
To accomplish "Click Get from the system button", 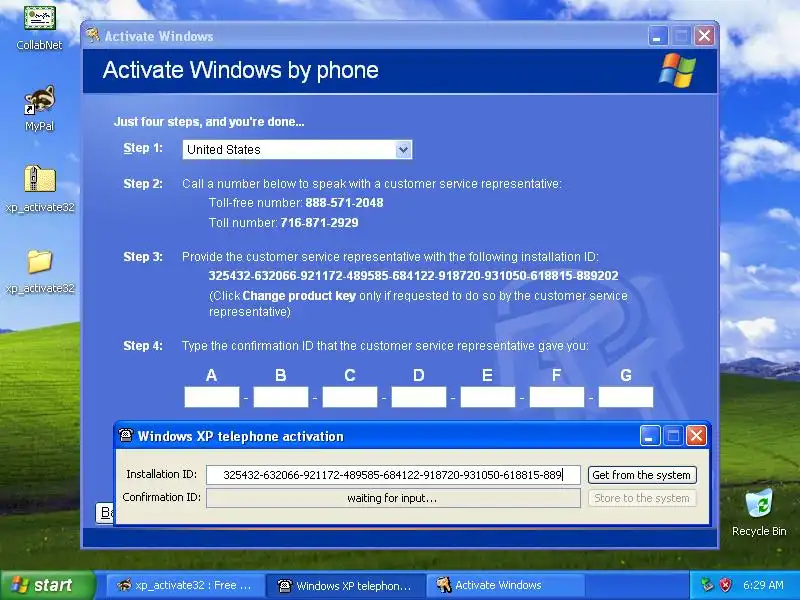I will pyautogui.click(x=642, y=475).
